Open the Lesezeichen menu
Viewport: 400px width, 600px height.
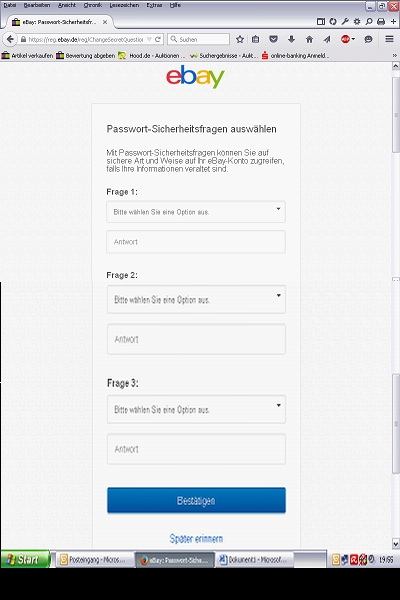[x=124, y=5]
